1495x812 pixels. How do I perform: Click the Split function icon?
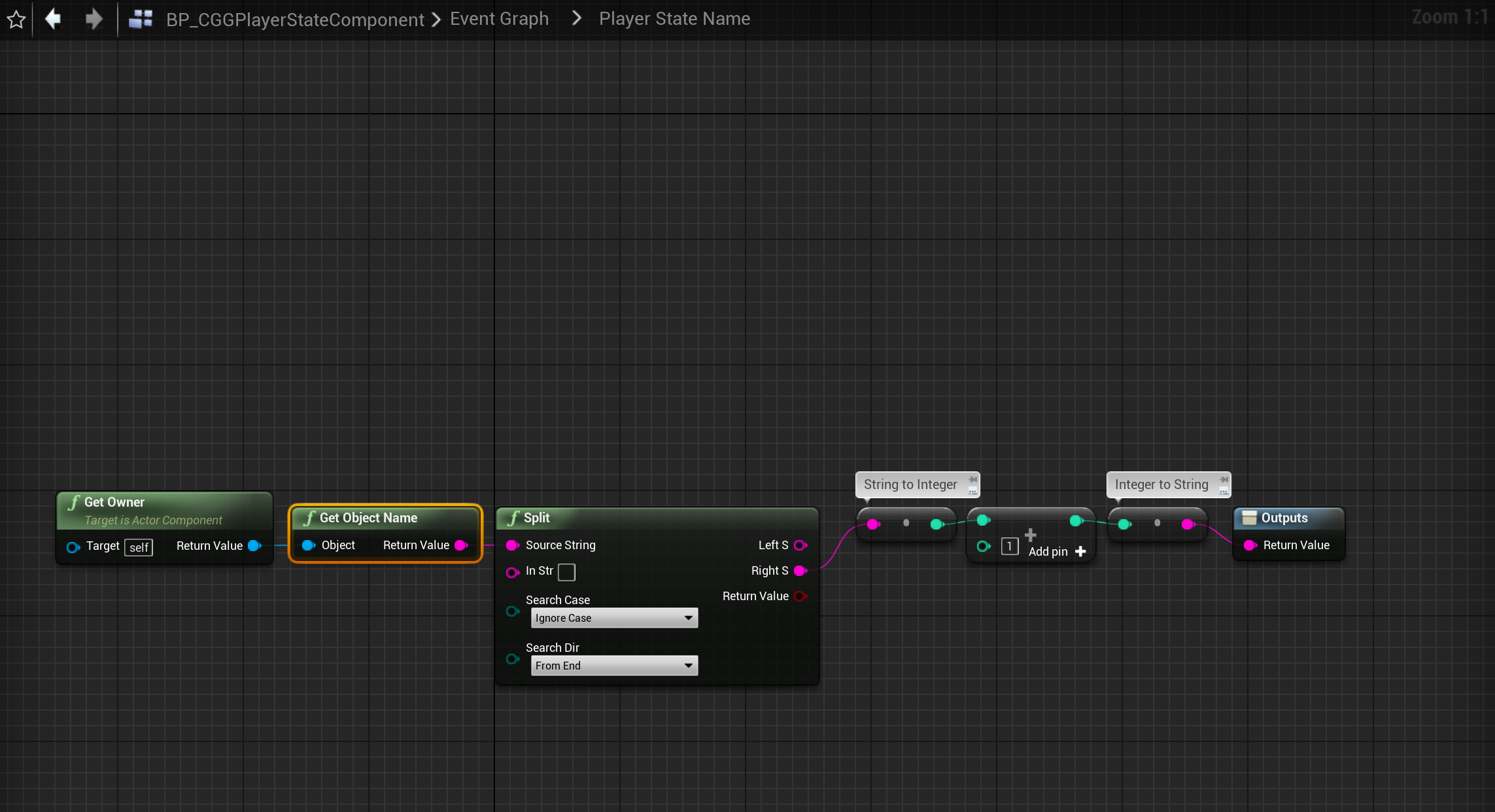click(x=513, y=518)
